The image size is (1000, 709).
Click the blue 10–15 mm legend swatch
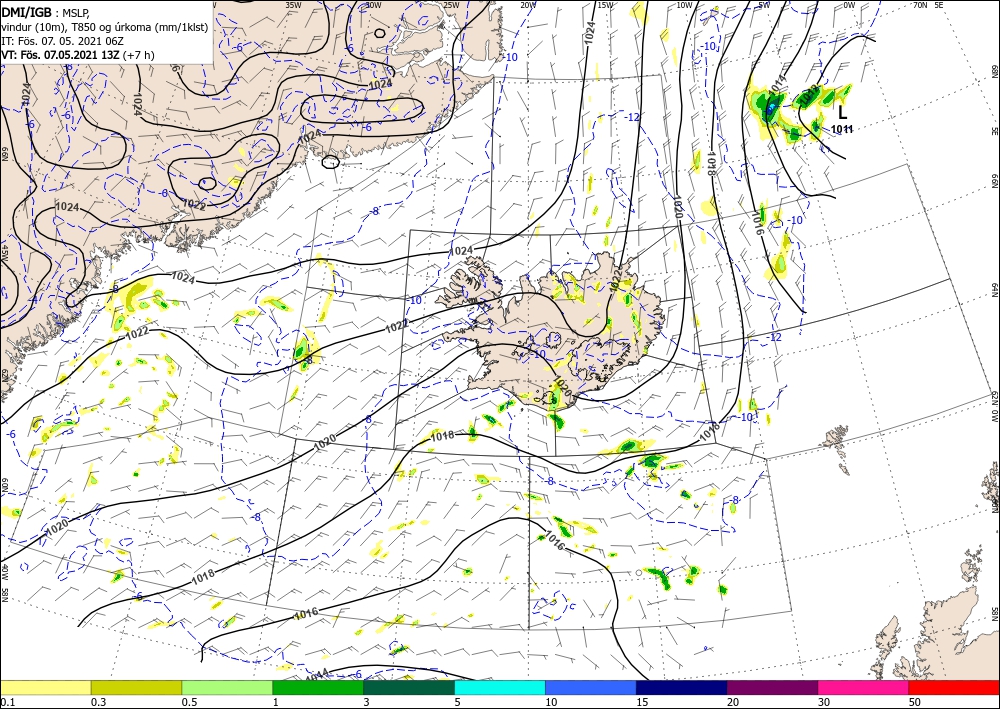click(591, 687)
